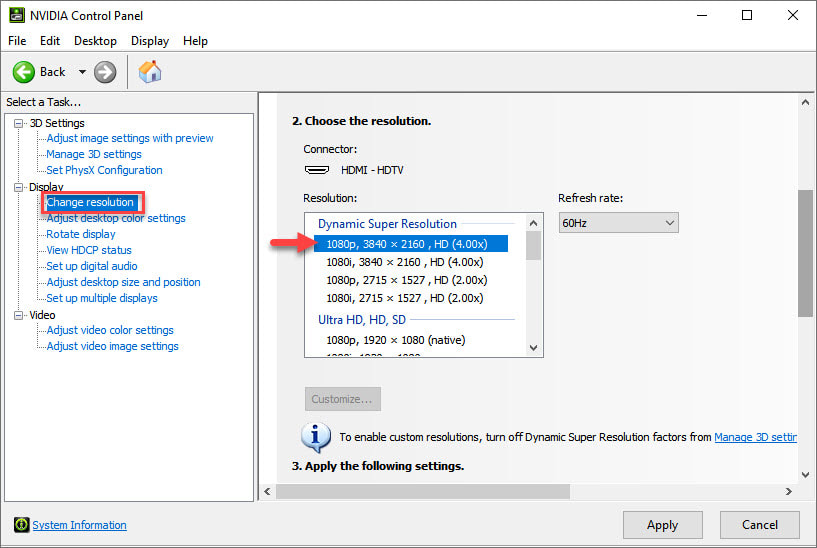Image resolution: width=817 pixels, height=548 pixels.
Task: Click the horizontal scrollbar thumb
Action: 423,491
